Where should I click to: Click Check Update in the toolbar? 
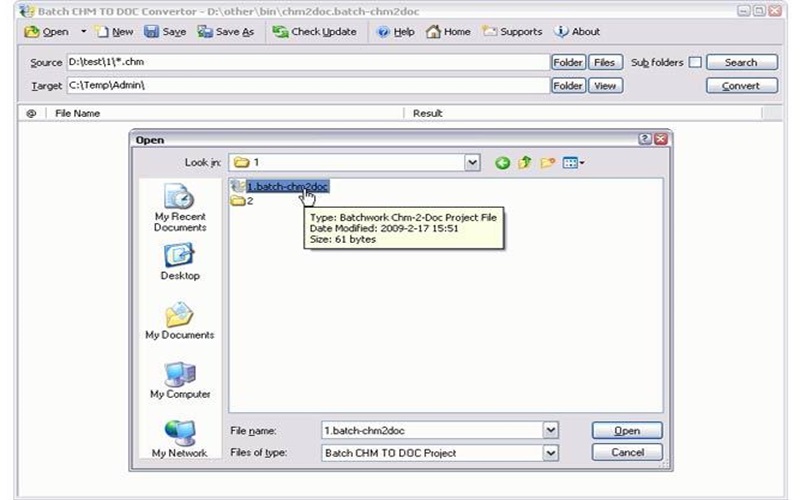pyautogui.click(x=314, y=32)
